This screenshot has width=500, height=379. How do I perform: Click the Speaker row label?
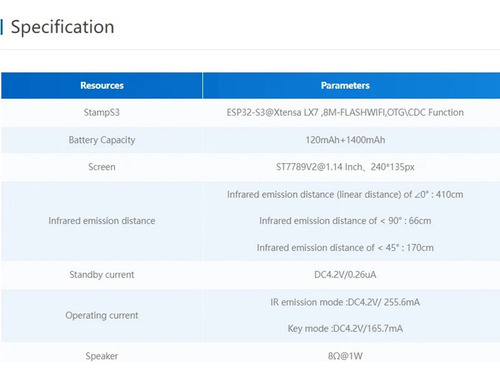click(x=102, y=356)
